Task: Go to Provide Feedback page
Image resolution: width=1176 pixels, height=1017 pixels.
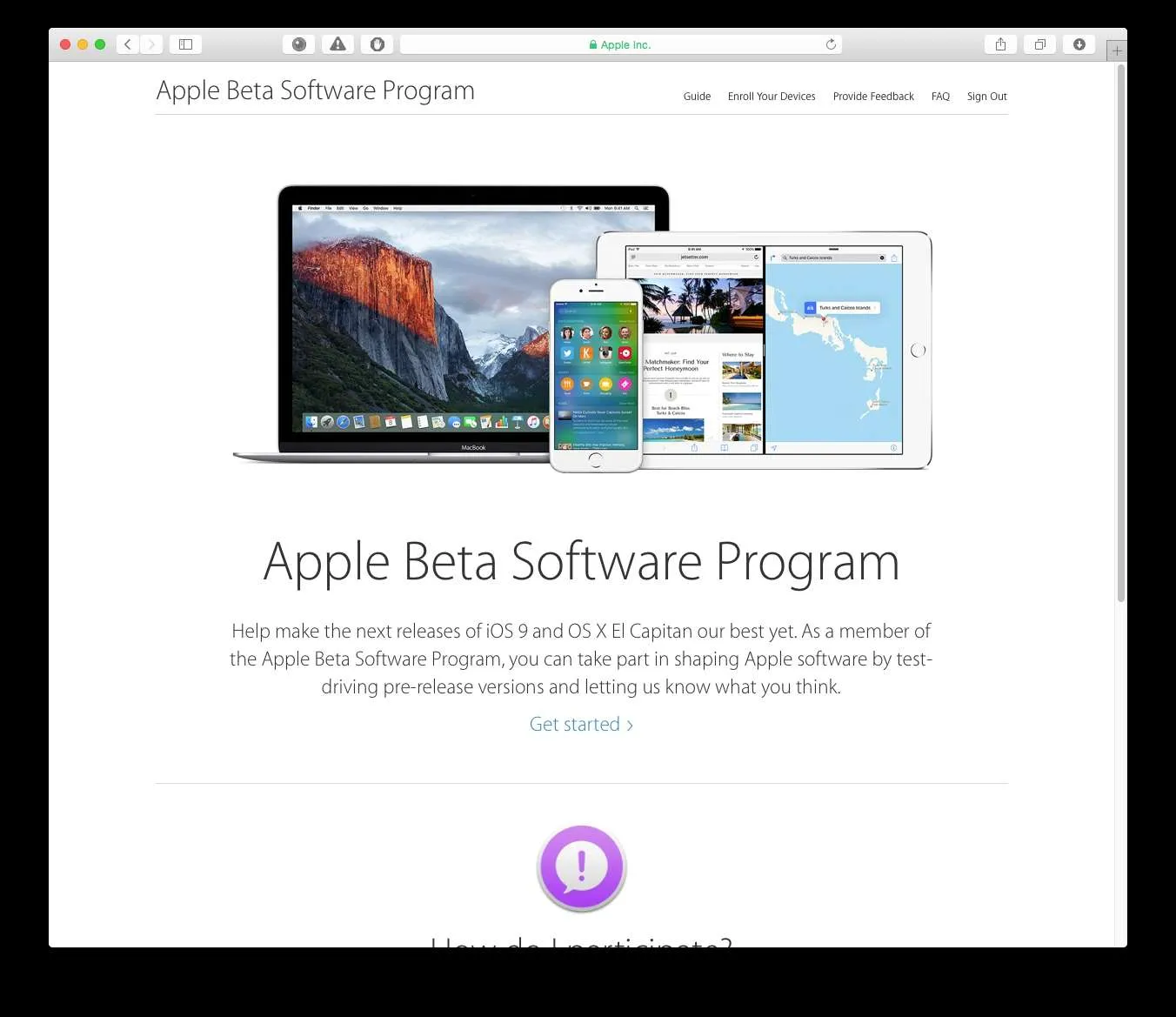Action: coord(873,97)
